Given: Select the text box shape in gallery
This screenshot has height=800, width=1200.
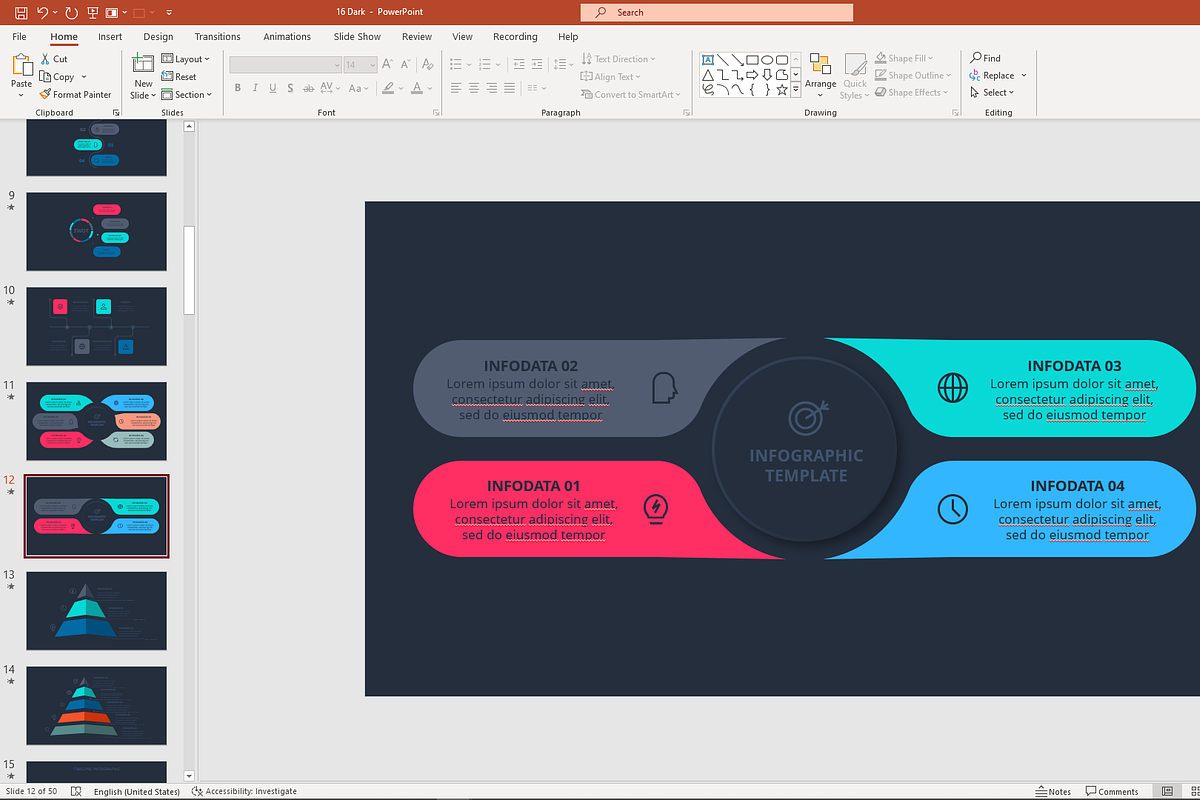Looking at the screenshot, I should [x=708, y=60].
